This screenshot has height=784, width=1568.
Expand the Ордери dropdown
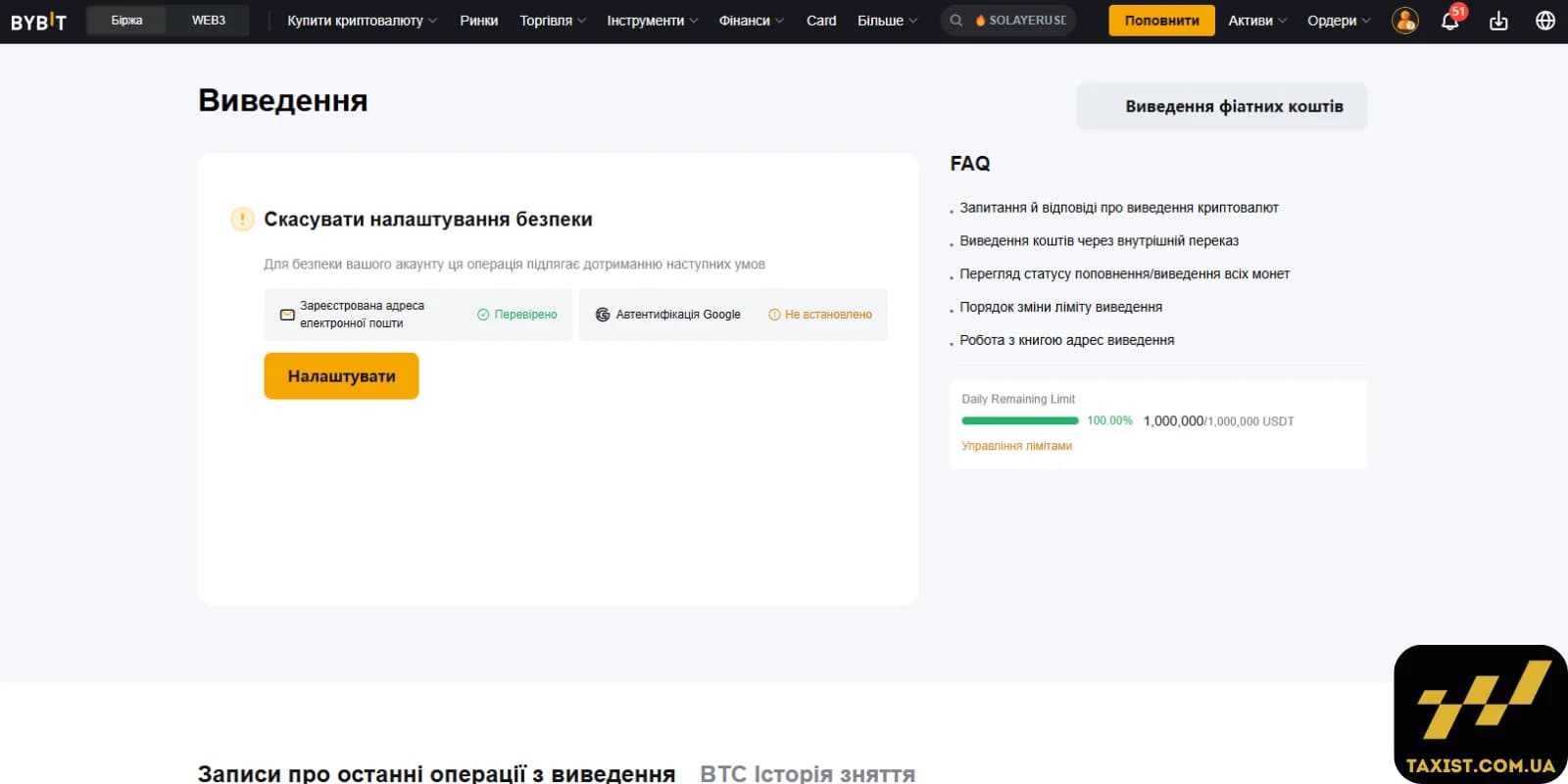(x=1339, y=21)
